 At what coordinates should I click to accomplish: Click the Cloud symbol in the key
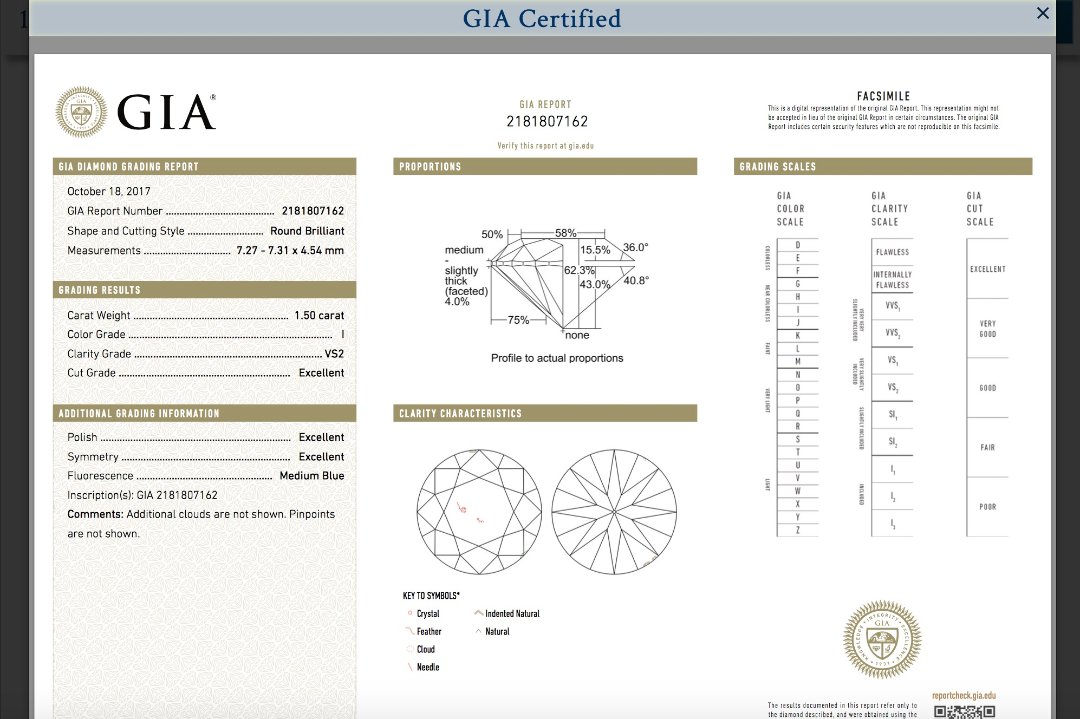[410, 649]
